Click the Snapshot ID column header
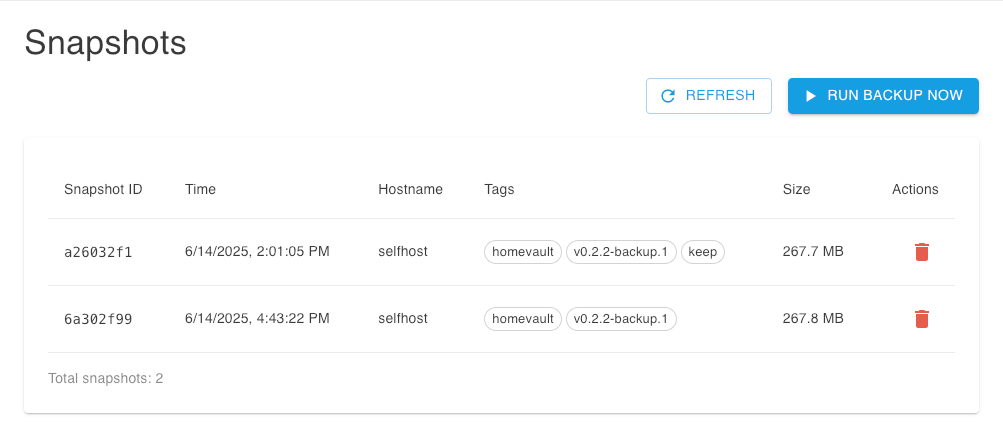Image resolution: width=1003 pixels, height=437 pixels. pyautogui.click(x=103, y=189)
